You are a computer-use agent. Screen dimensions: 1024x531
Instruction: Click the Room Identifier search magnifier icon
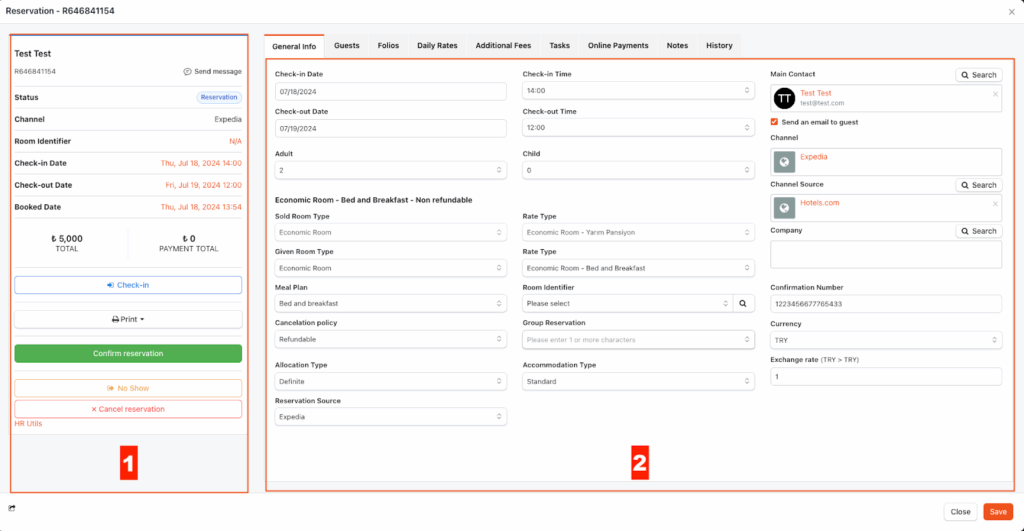pyautogui.click(x=743, y=303)
